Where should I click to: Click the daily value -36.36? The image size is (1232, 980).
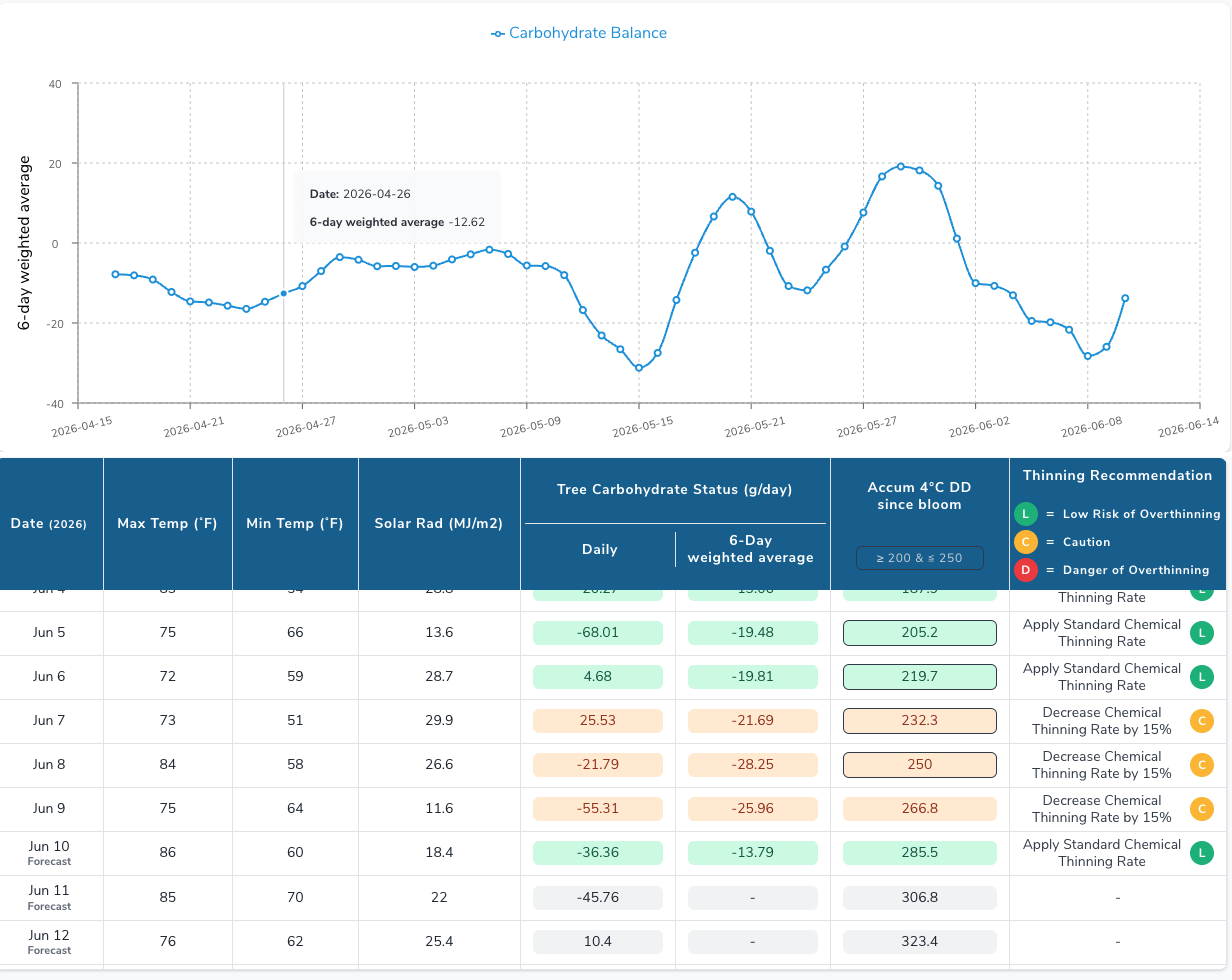click(x=598, y=853)
